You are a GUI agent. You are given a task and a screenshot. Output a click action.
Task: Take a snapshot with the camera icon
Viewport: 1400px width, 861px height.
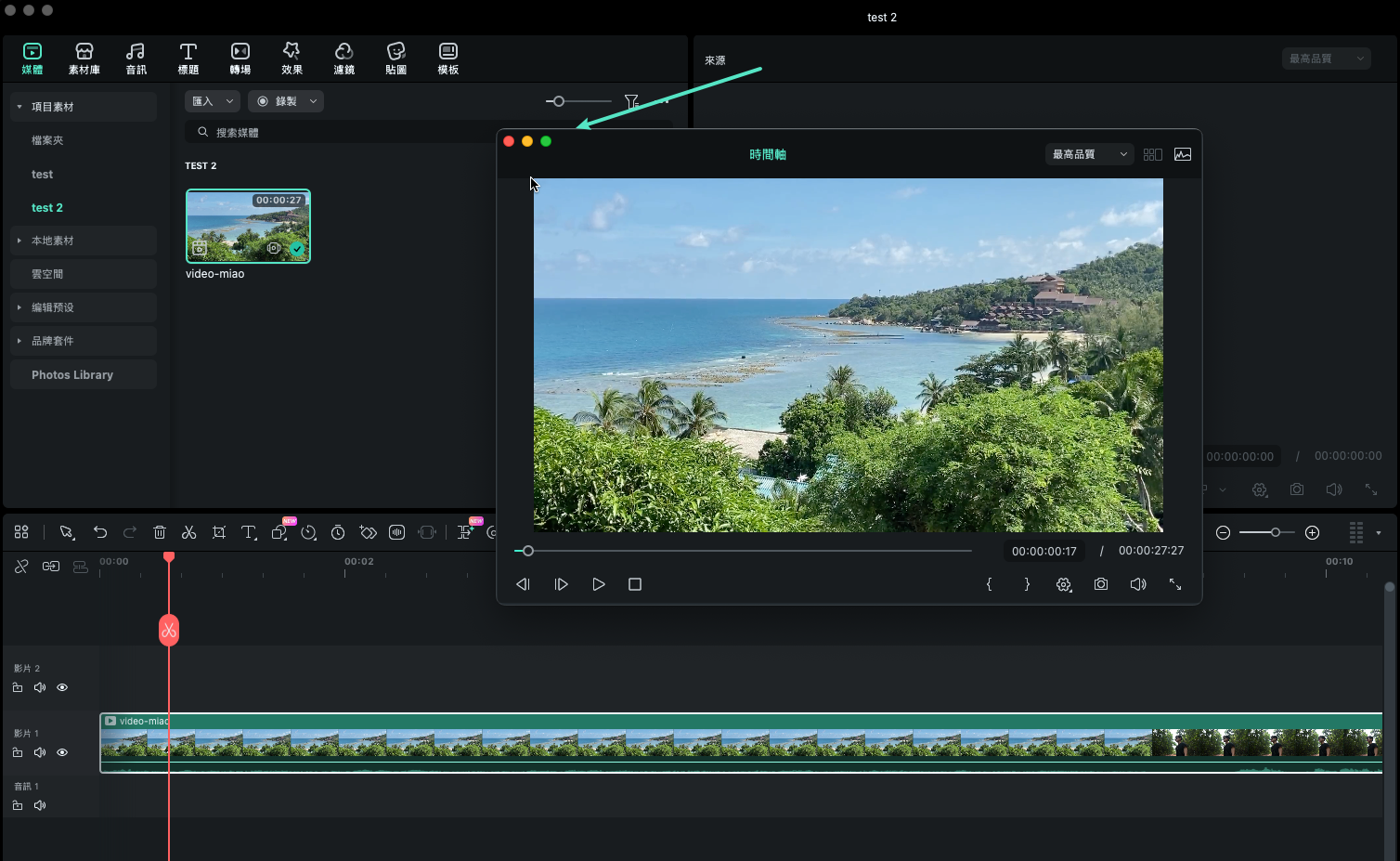(1100, 584)
